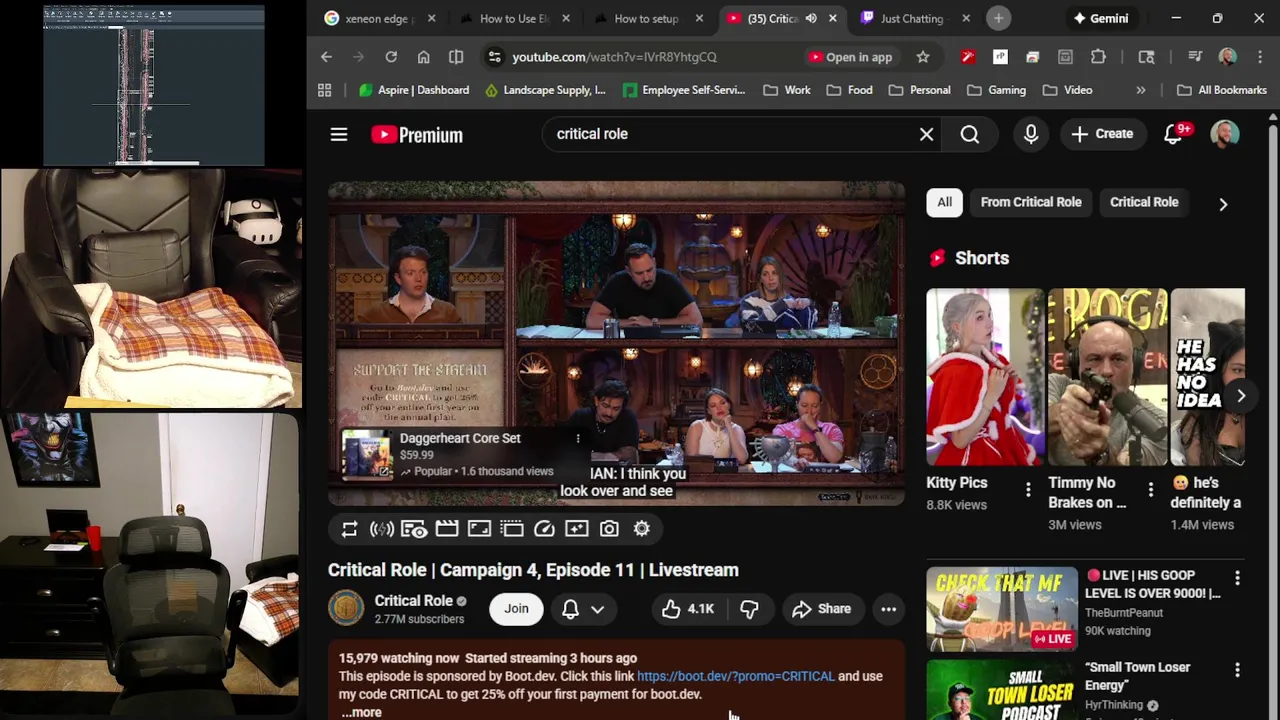
Task: Open the Work bookmarks folder
Action: pyautogui.click(x=786, y=90)
